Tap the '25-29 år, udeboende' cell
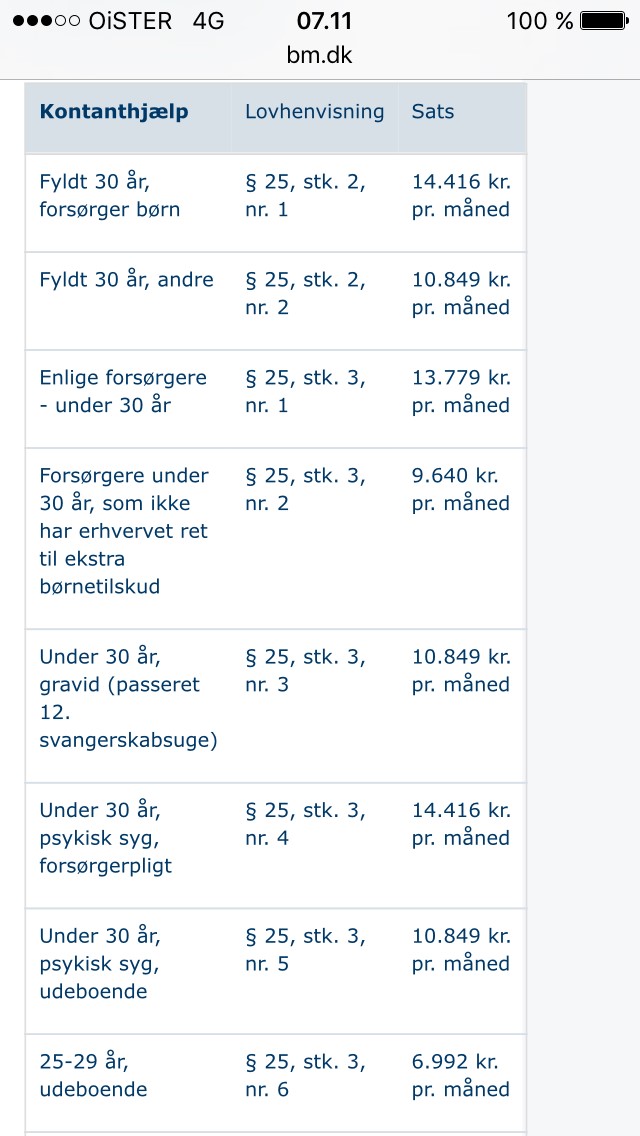Viewport: 640px width, 1136px height. pos(93,1075)
